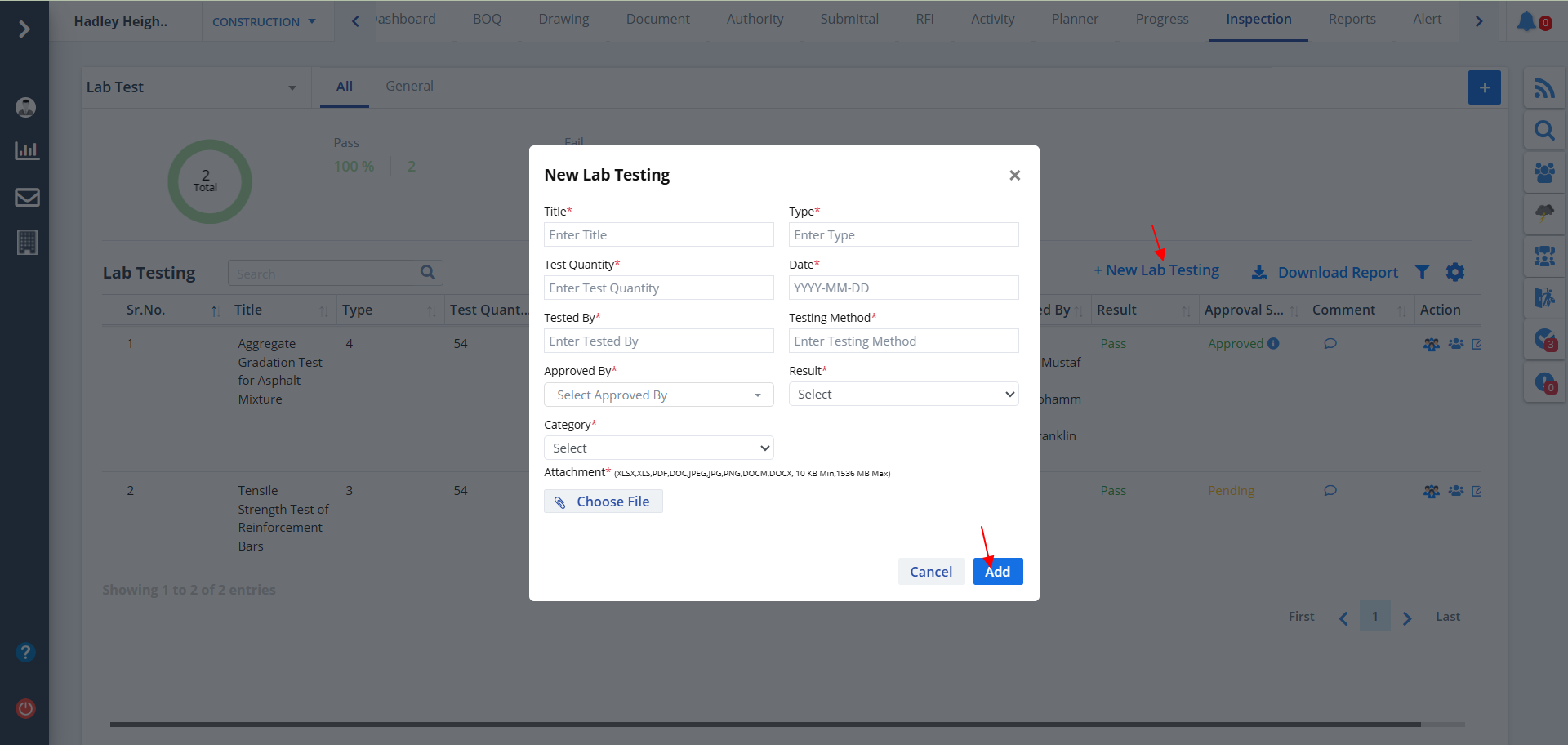This screenshot has width=1568, height=745.
Task: Click the help question mark icon
Action: pos(26,652)
